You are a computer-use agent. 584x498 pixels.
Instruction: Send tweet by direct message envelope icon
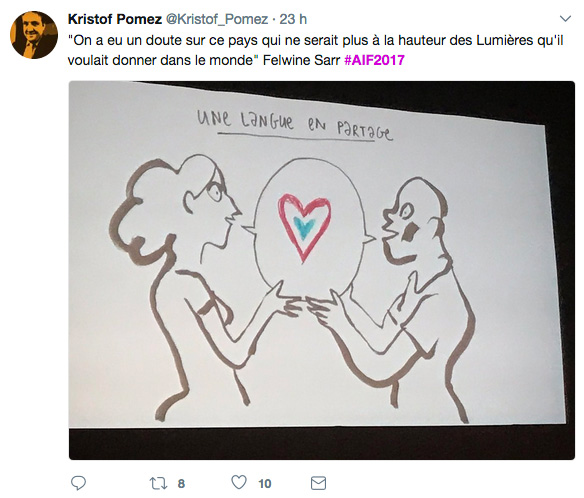point(318,483)
